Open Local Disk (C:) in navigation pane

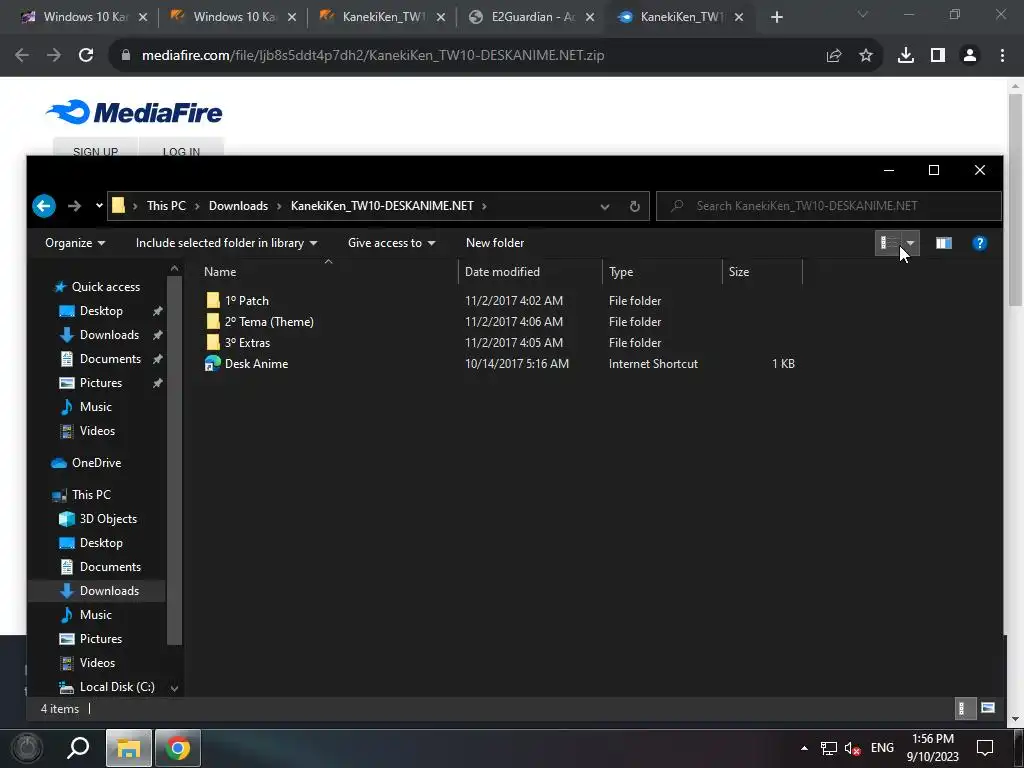point(116,687)
